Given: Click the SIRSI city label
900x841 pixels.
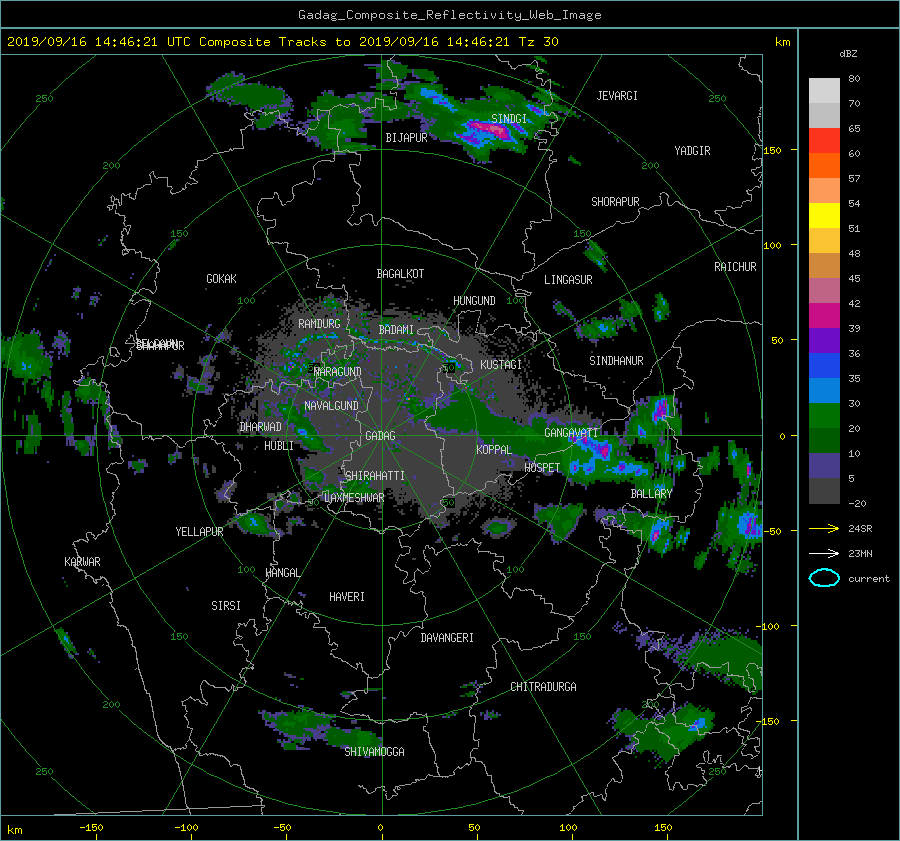Looking at the screenshot, I should coord(226,606).
